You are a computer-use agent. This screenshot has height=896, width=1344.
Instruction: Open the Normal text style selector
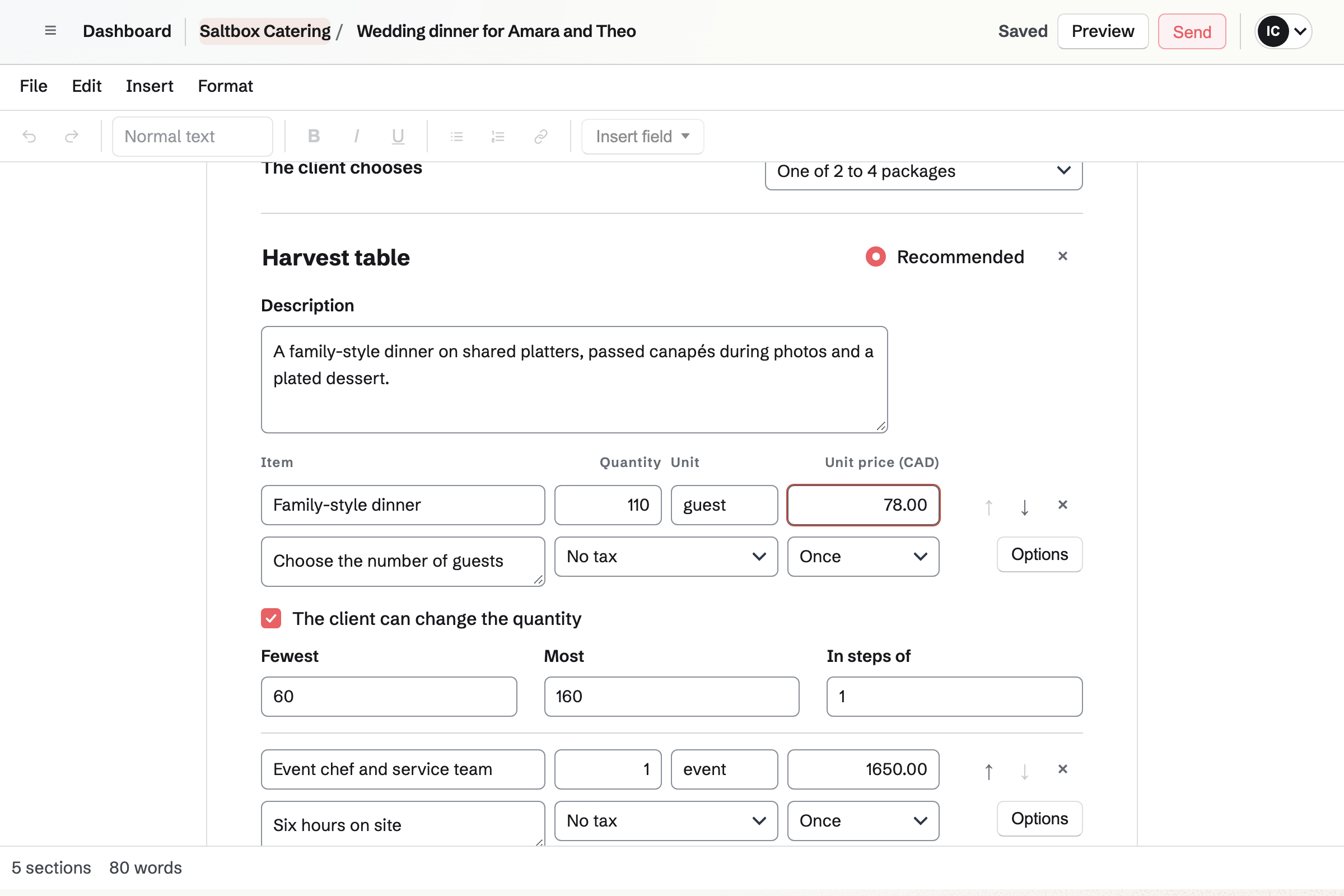tap(193, 137)
